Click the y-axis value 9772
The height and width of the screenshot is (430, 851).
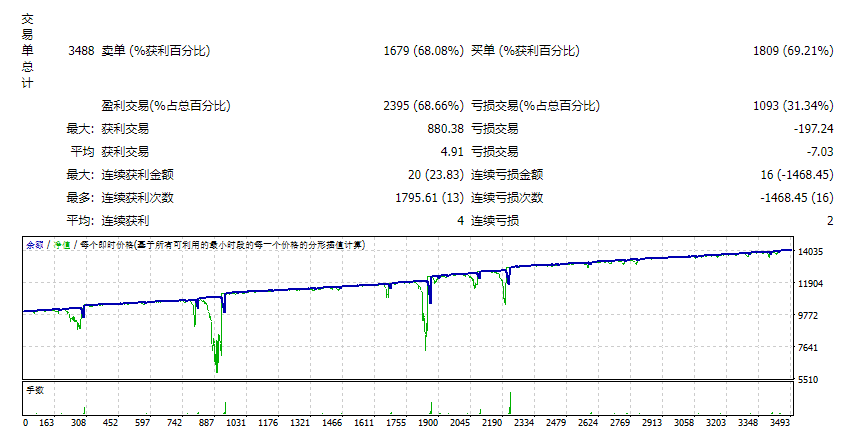[x=808, y=315]
